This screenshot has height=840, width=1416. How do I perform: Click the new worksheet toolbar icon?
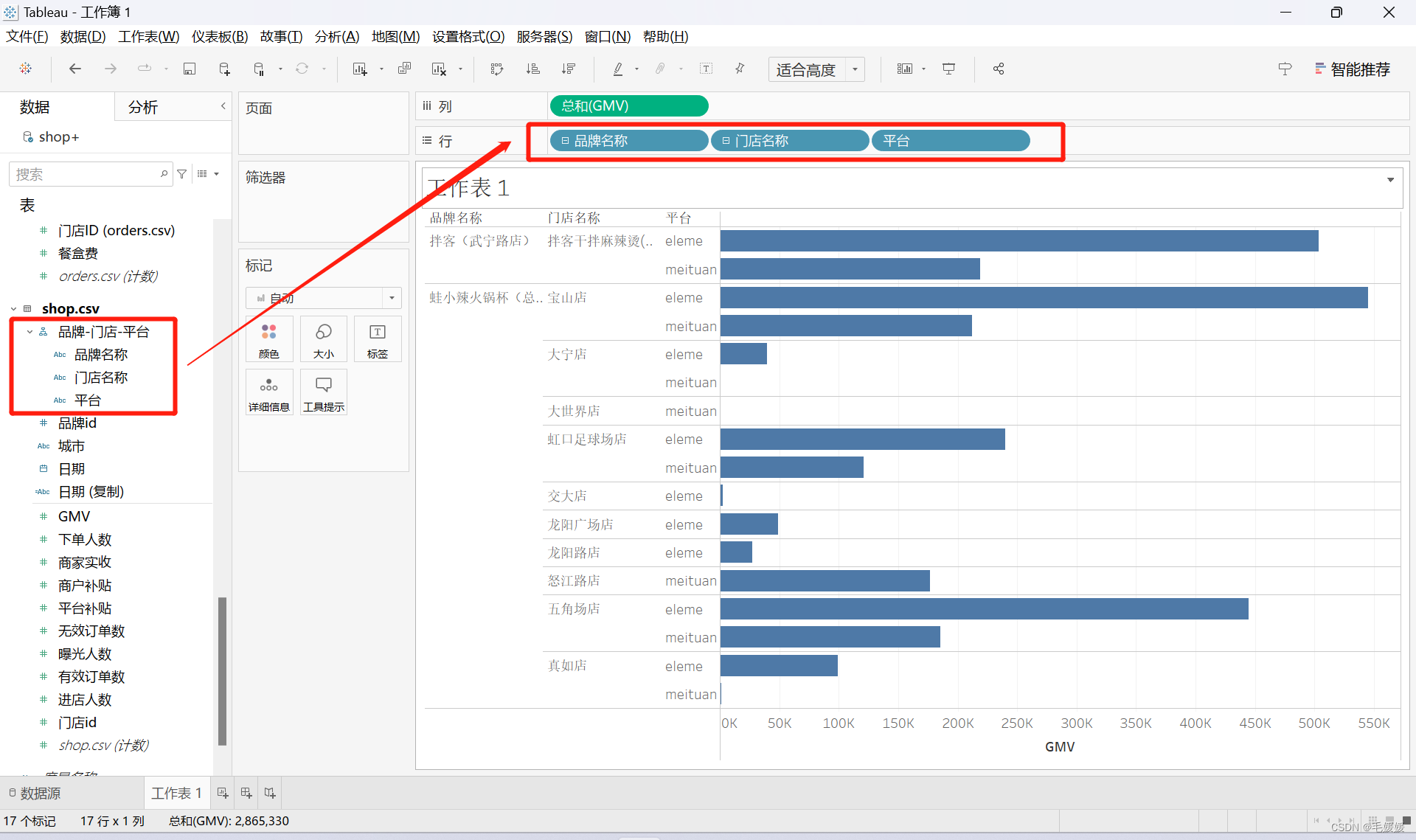coord(360,69)
